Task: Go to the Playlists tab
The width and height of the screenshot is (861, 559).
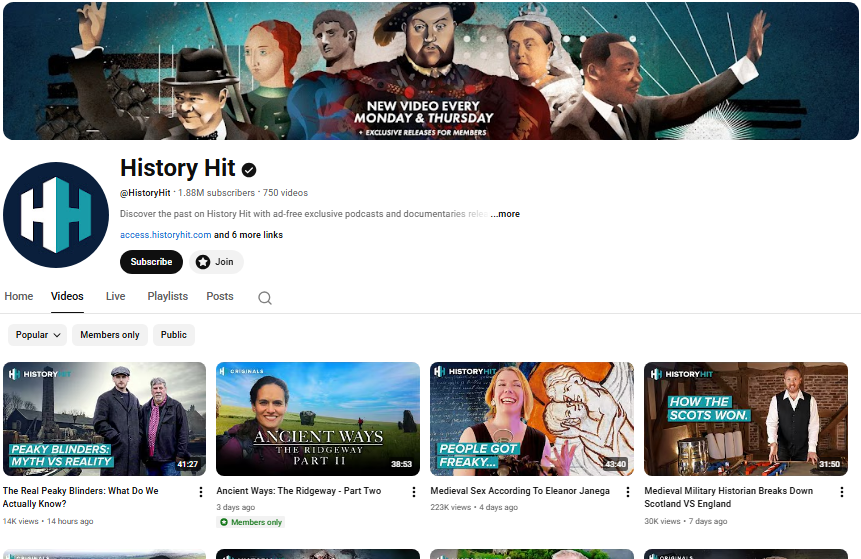Action: [167, 297]
